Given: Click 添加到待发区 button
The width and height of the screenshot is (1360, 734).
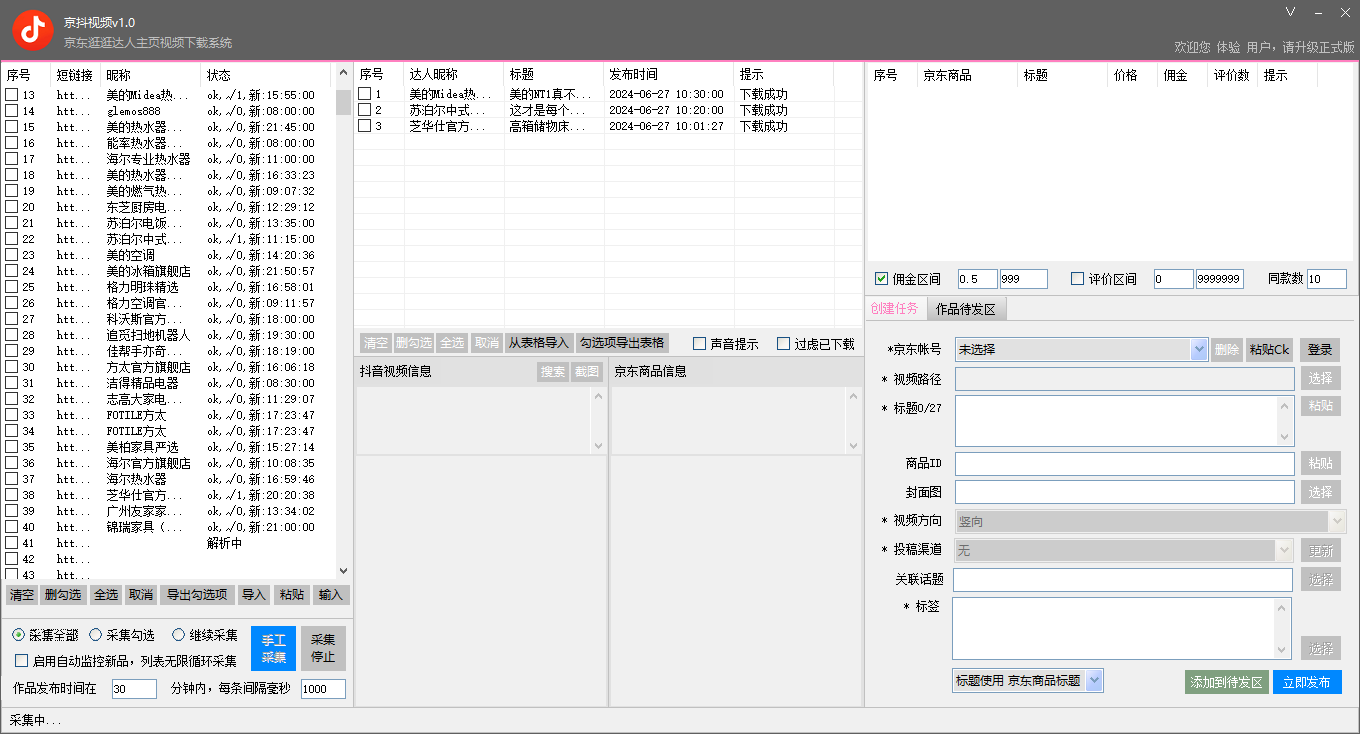Looking at the screenshot, I should (x=1227, y=682).
